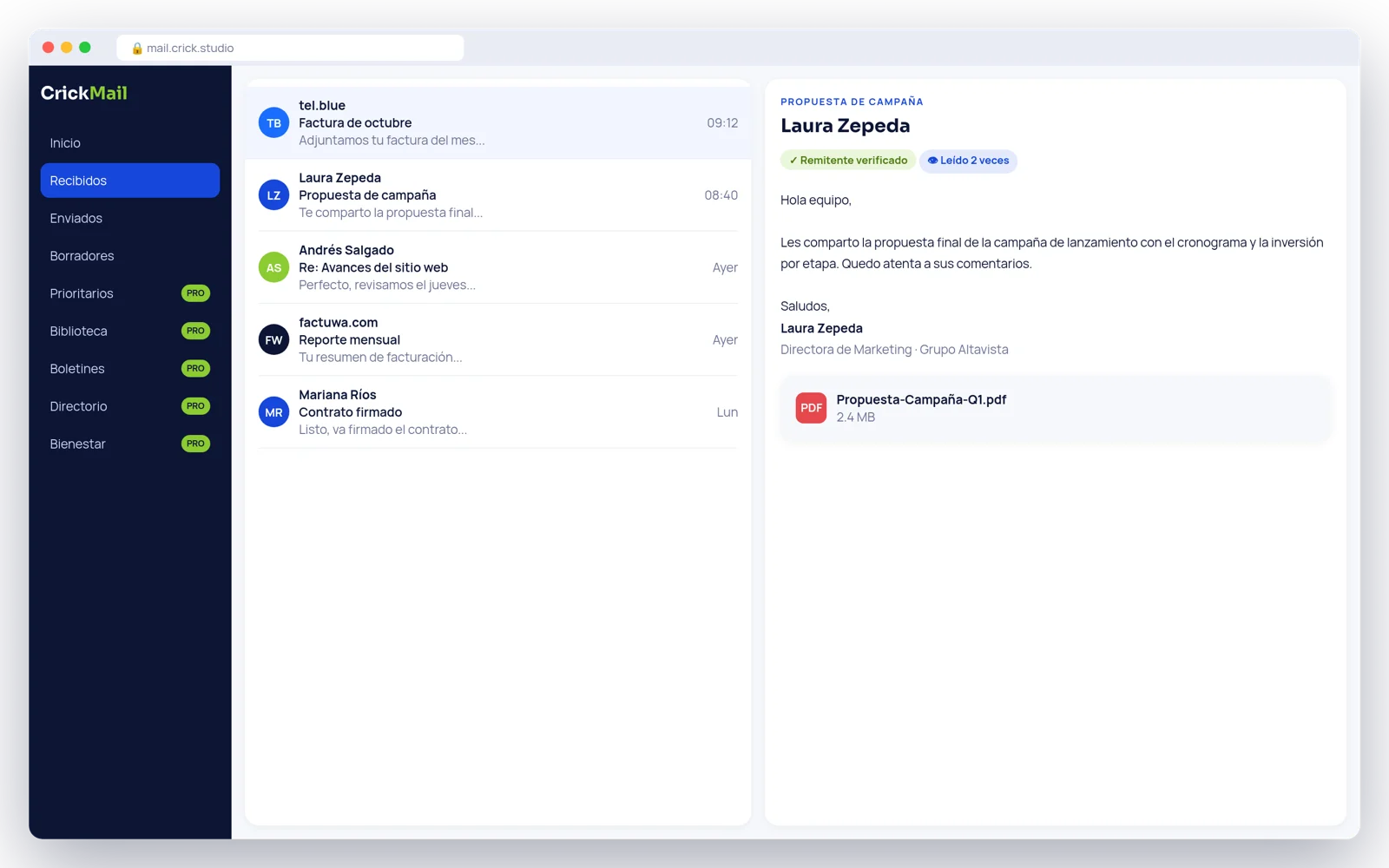Click the mail.crick.studio address bar
The height and width of the screenshot is (868, 1389).
pyautogui.click(x=290, y=48)
